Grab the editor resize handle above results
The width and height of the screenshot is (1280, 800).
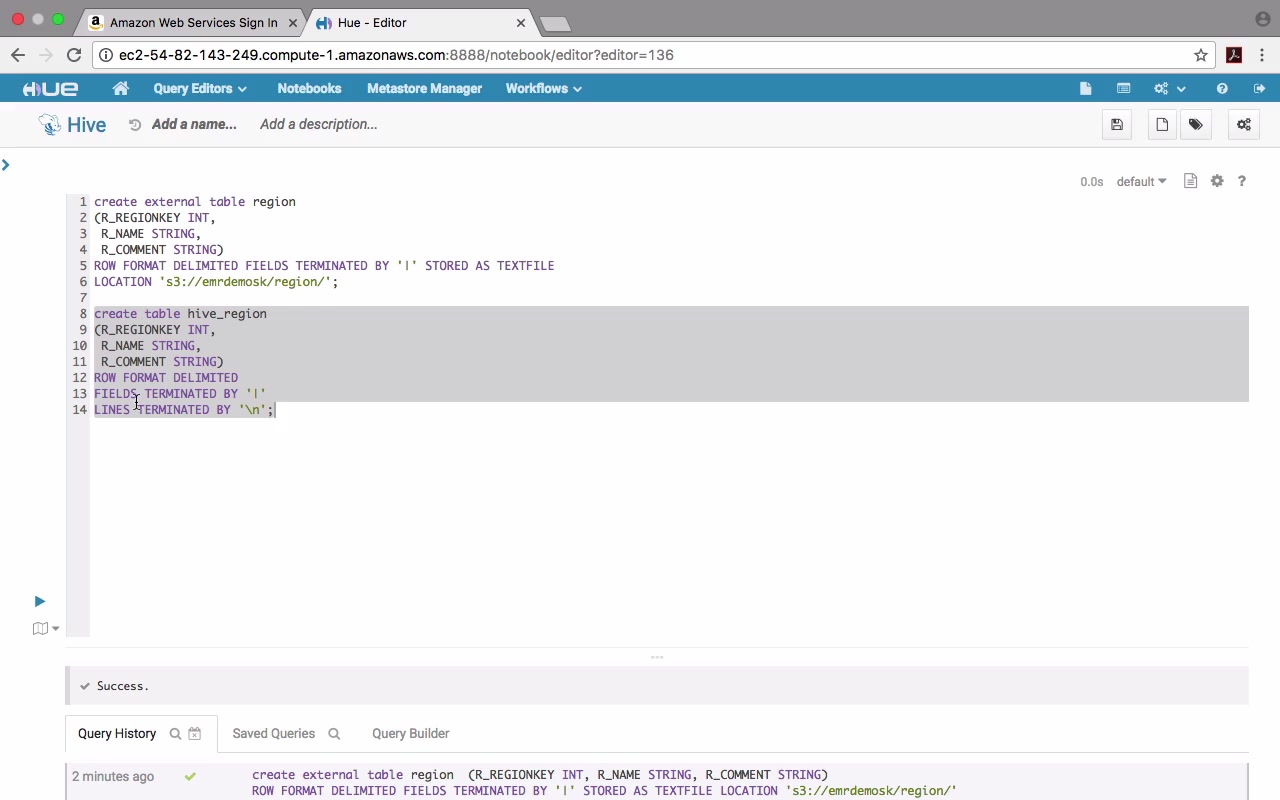(657, 657)
